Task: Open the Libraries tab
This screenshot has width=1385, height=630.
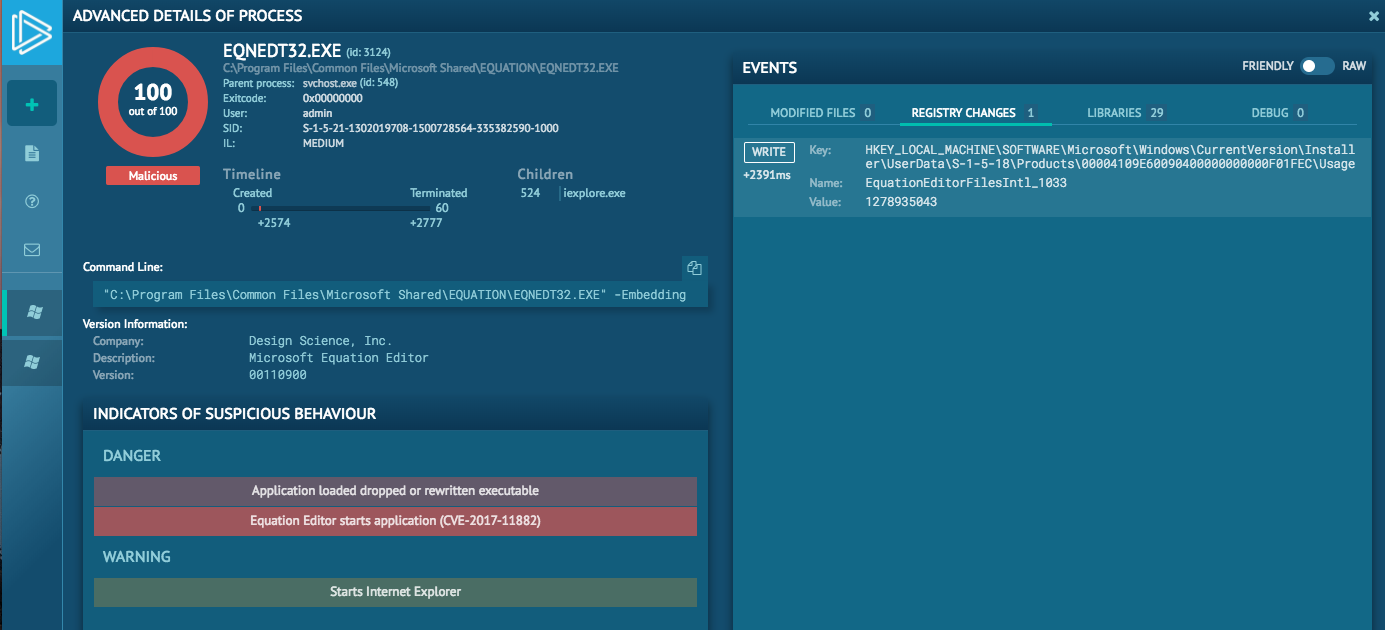Action: tap(1124, 113)
